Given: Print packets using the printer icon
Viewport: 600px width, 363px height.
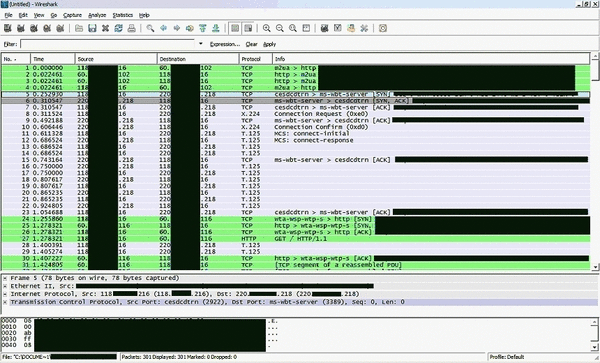Looking at the screenshot, I should click(131, 28).
